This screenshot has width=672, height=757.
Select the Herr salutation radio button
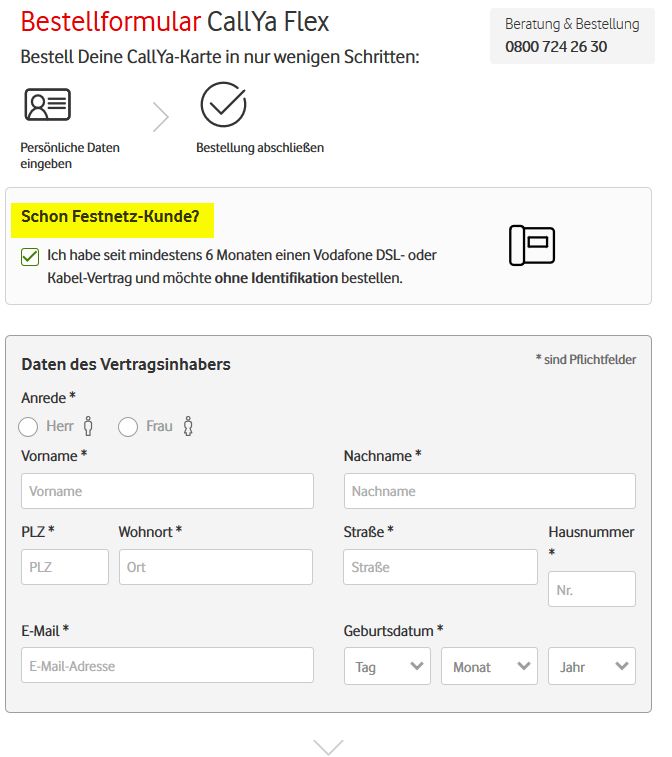tap(29, 427)
